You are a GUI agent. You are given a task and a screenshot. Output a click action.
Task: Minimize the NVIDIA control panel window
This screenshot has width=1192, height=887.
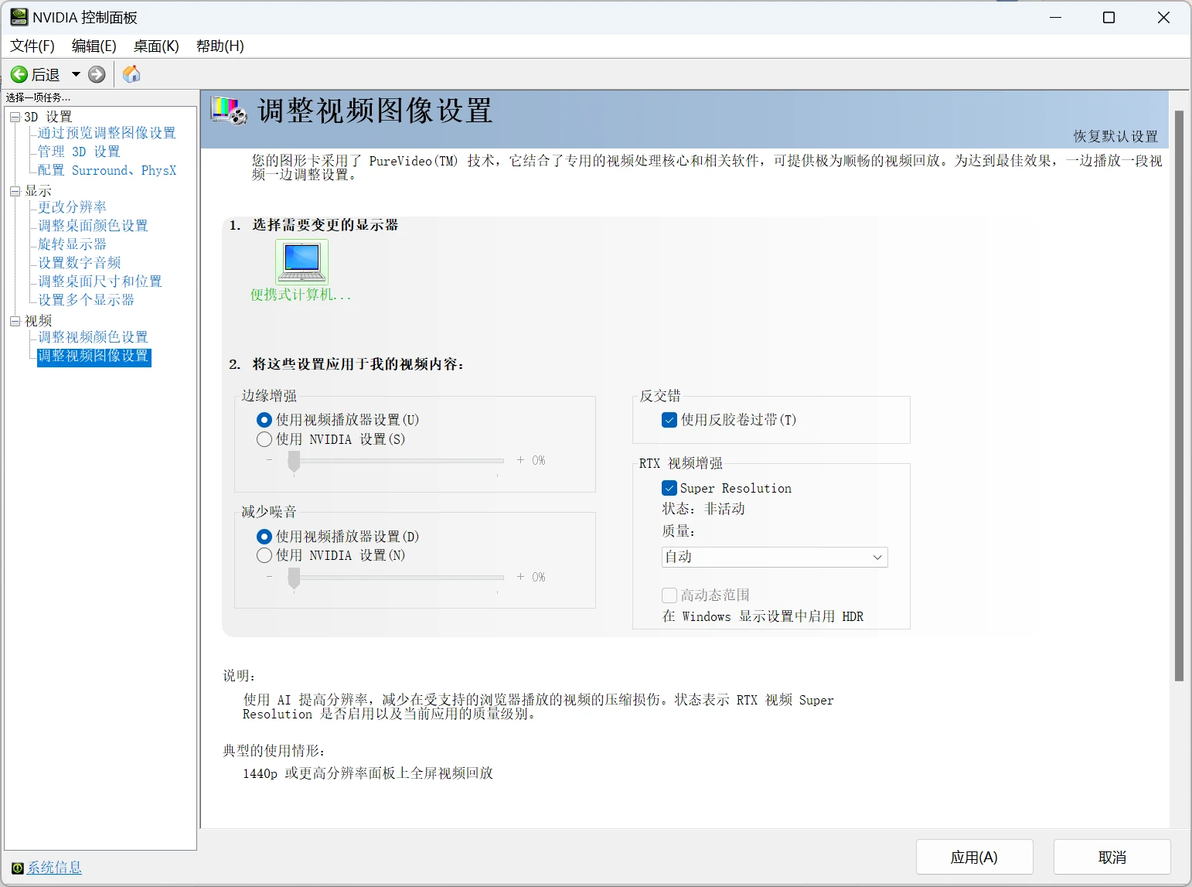click(x=1055, y=17)
